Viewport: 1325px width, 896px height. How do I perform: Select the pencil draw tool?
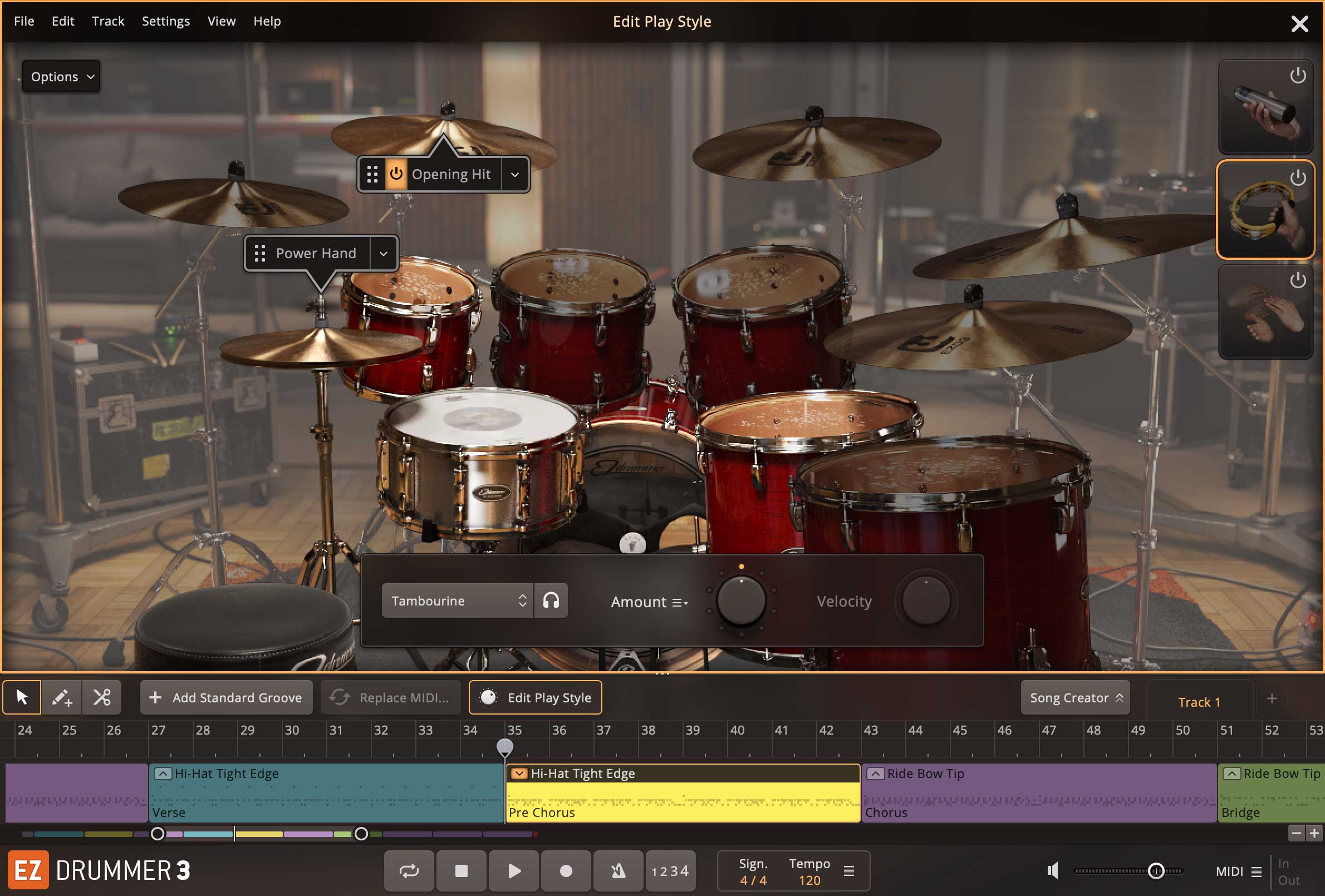62,697
